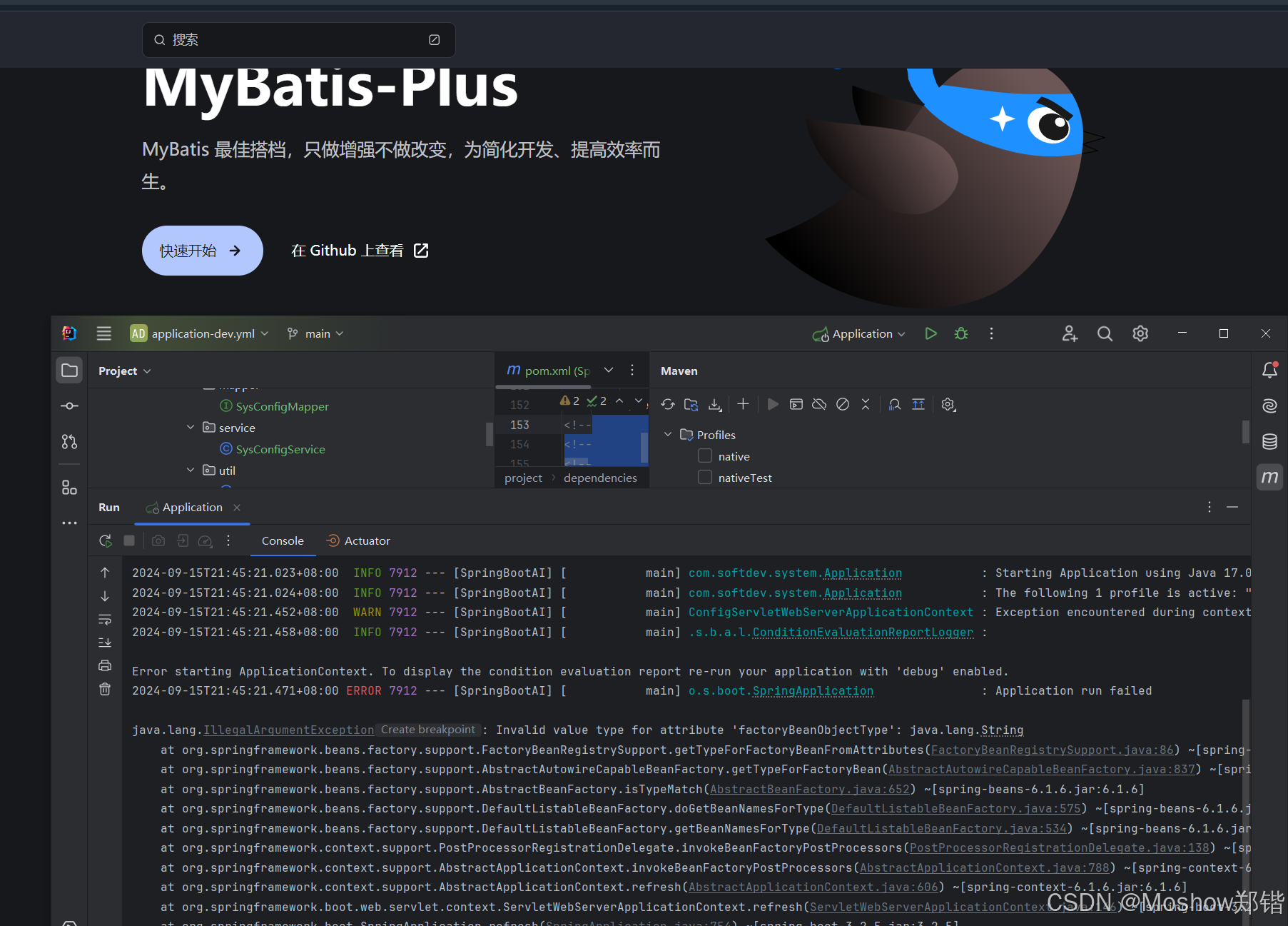Image resolution: width=1288 pixels, height=926 pixels.
Task: Open Pull Requests tool window icon
Action: pos(69,441)
